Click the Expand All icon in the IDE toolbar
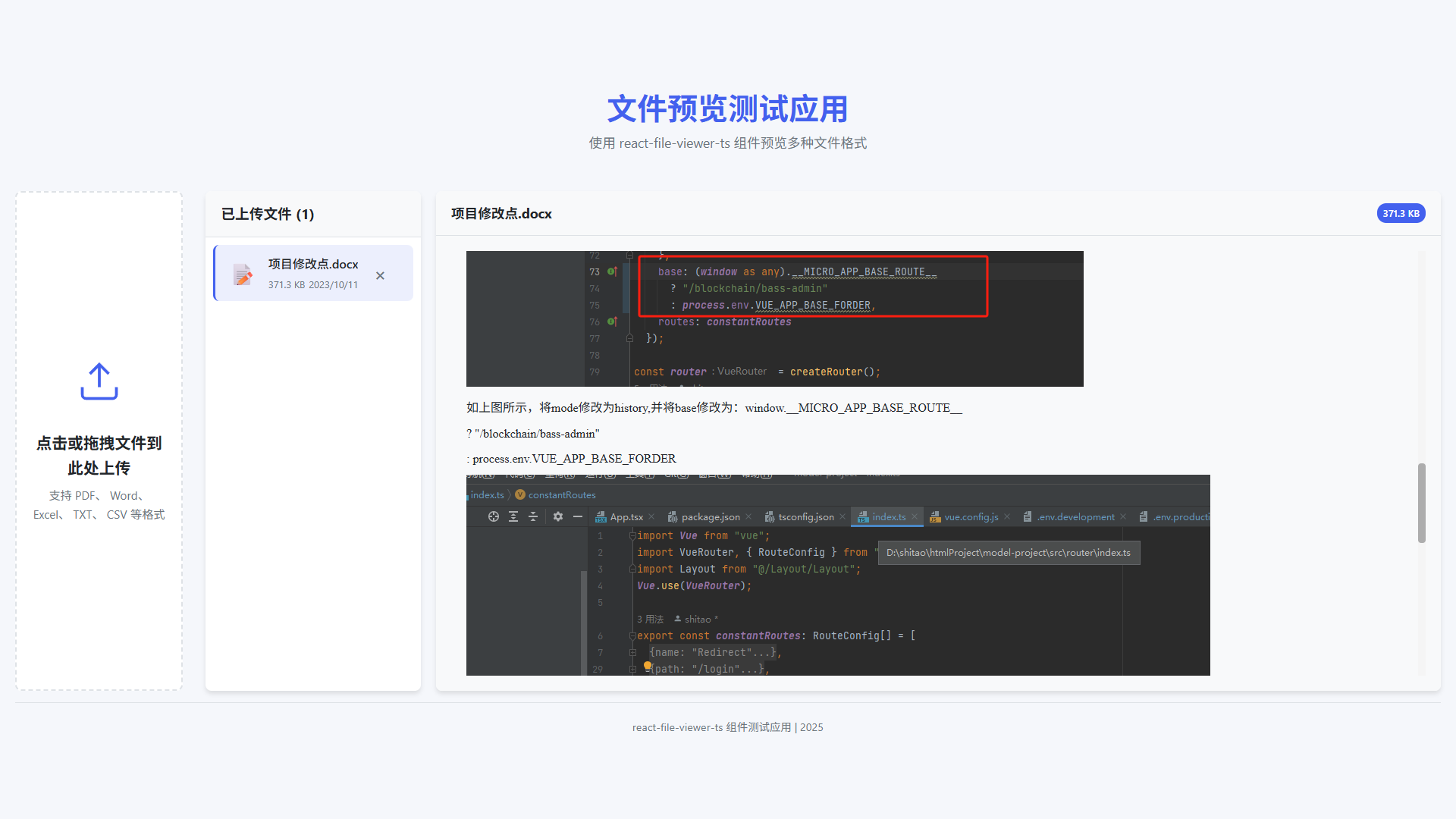 (x=513, y=516)
